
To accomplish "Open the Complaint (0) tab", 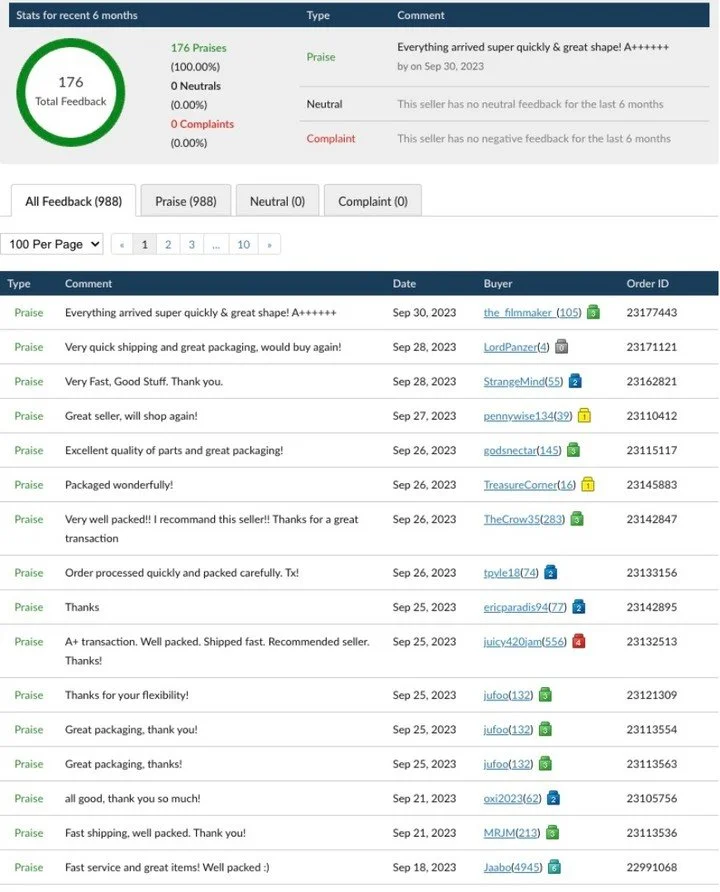I will (x=373, y=201).
